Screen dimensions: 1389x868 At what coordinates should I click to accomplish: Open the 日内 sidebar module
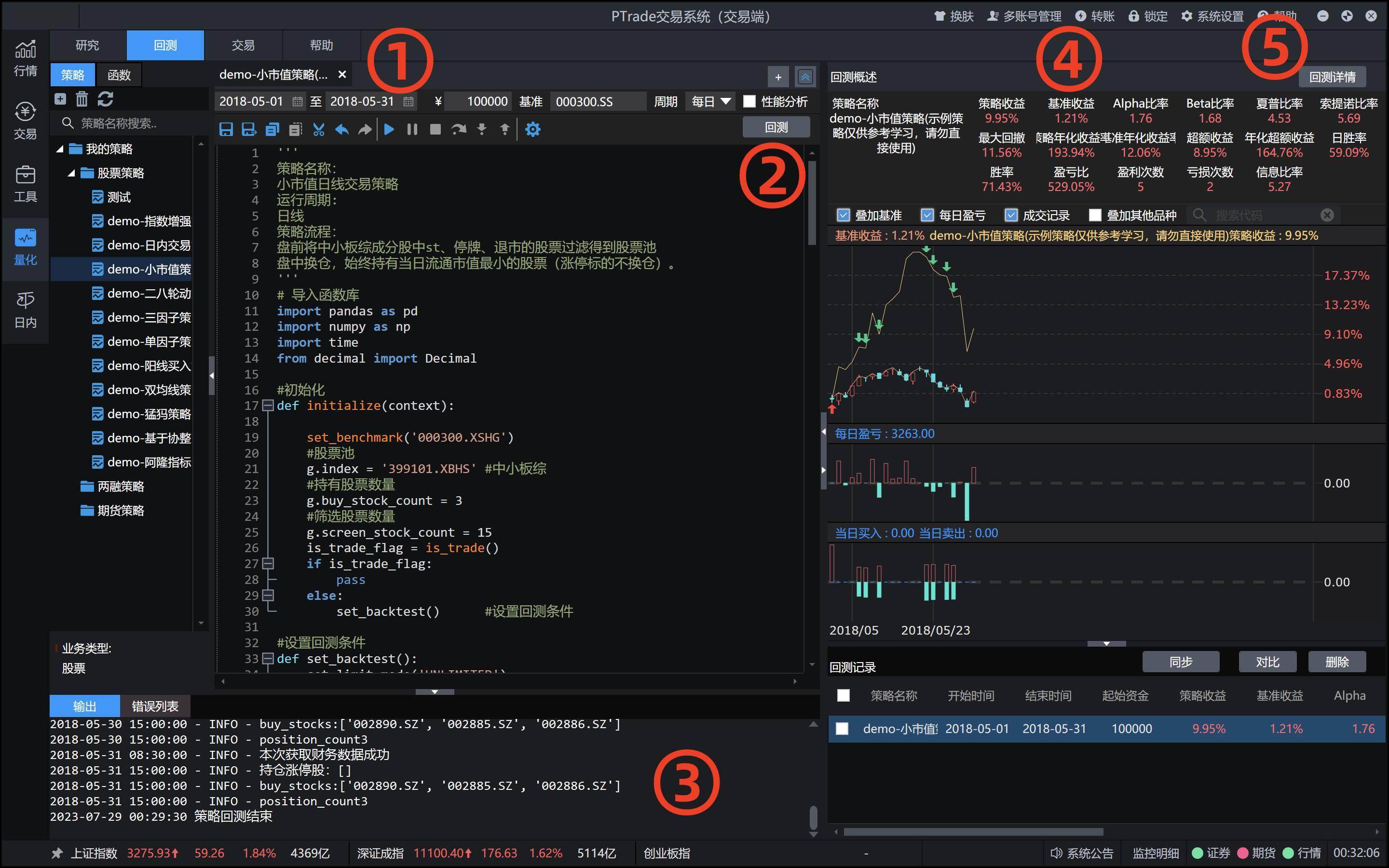tap(25, 310)
